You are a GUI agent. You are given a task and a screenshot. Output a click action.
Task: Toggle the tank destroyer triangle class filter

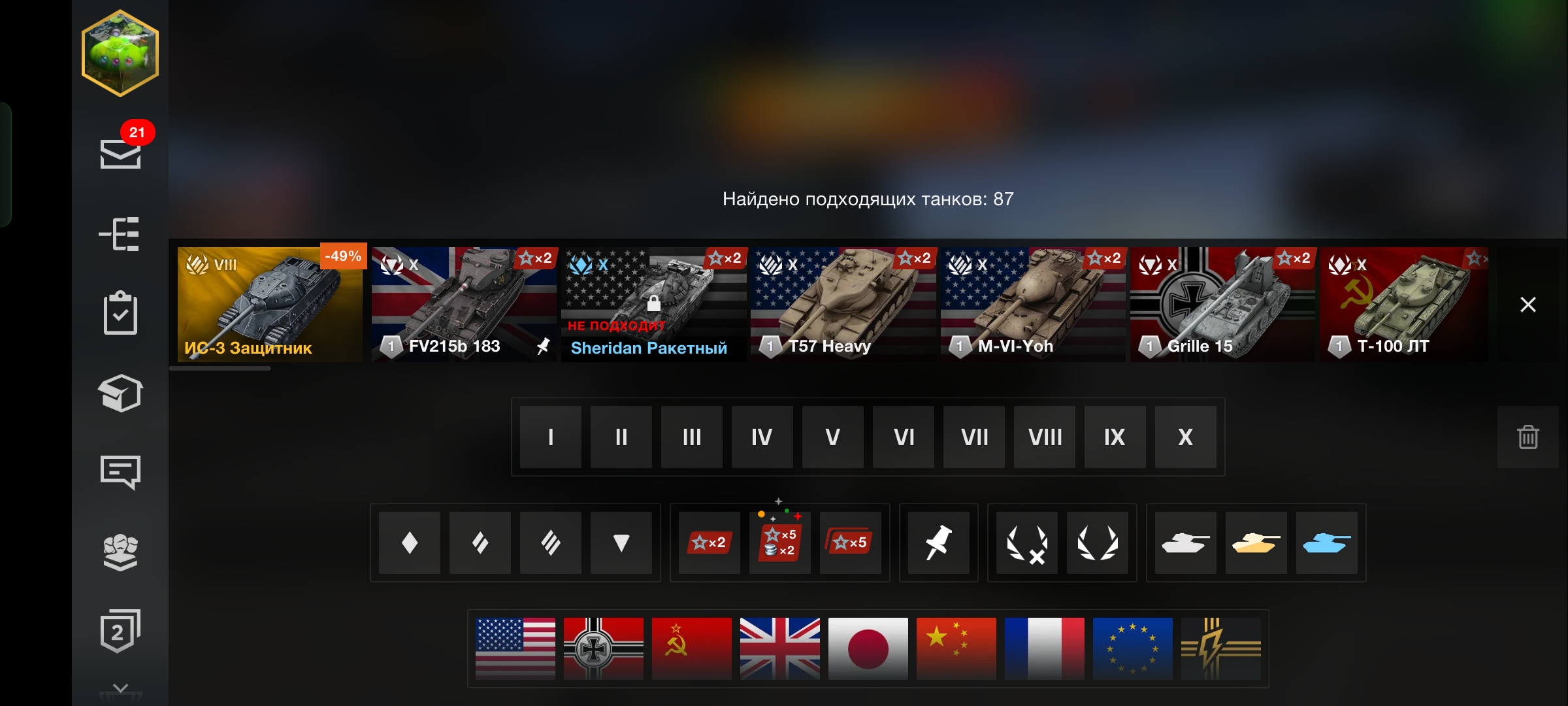pyautogui.click(x=621, y=543)
